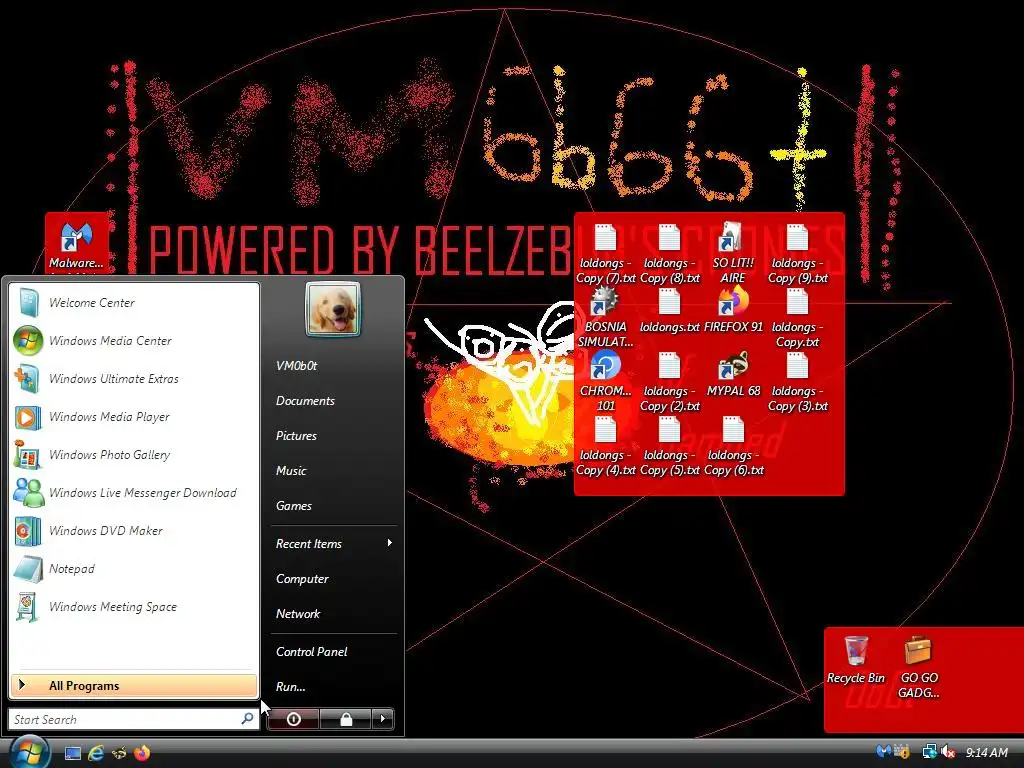Select loldongs - Copy (9).txt file
1024x768 pixels.
(797, 254)
